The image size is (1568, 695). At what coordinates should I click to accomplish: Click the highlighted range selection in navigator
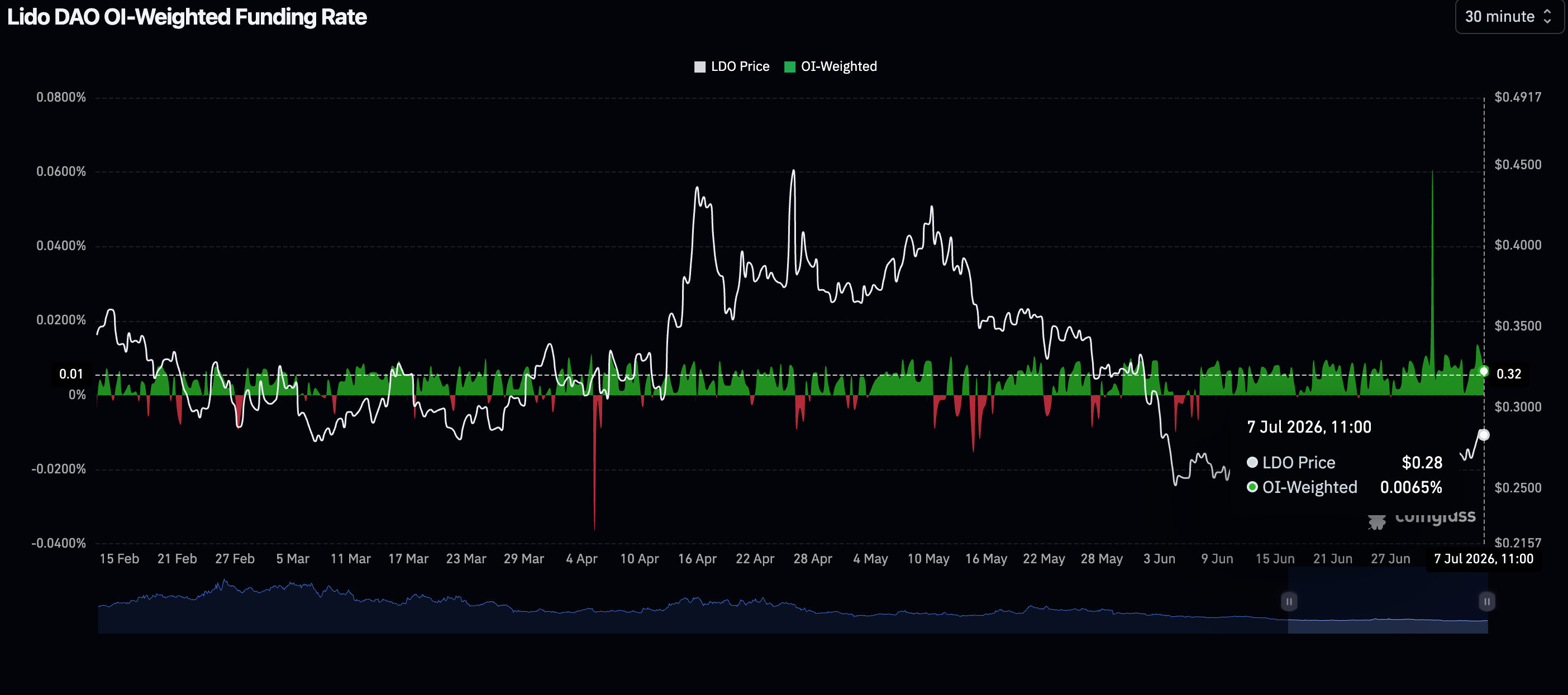point(1388,601)
